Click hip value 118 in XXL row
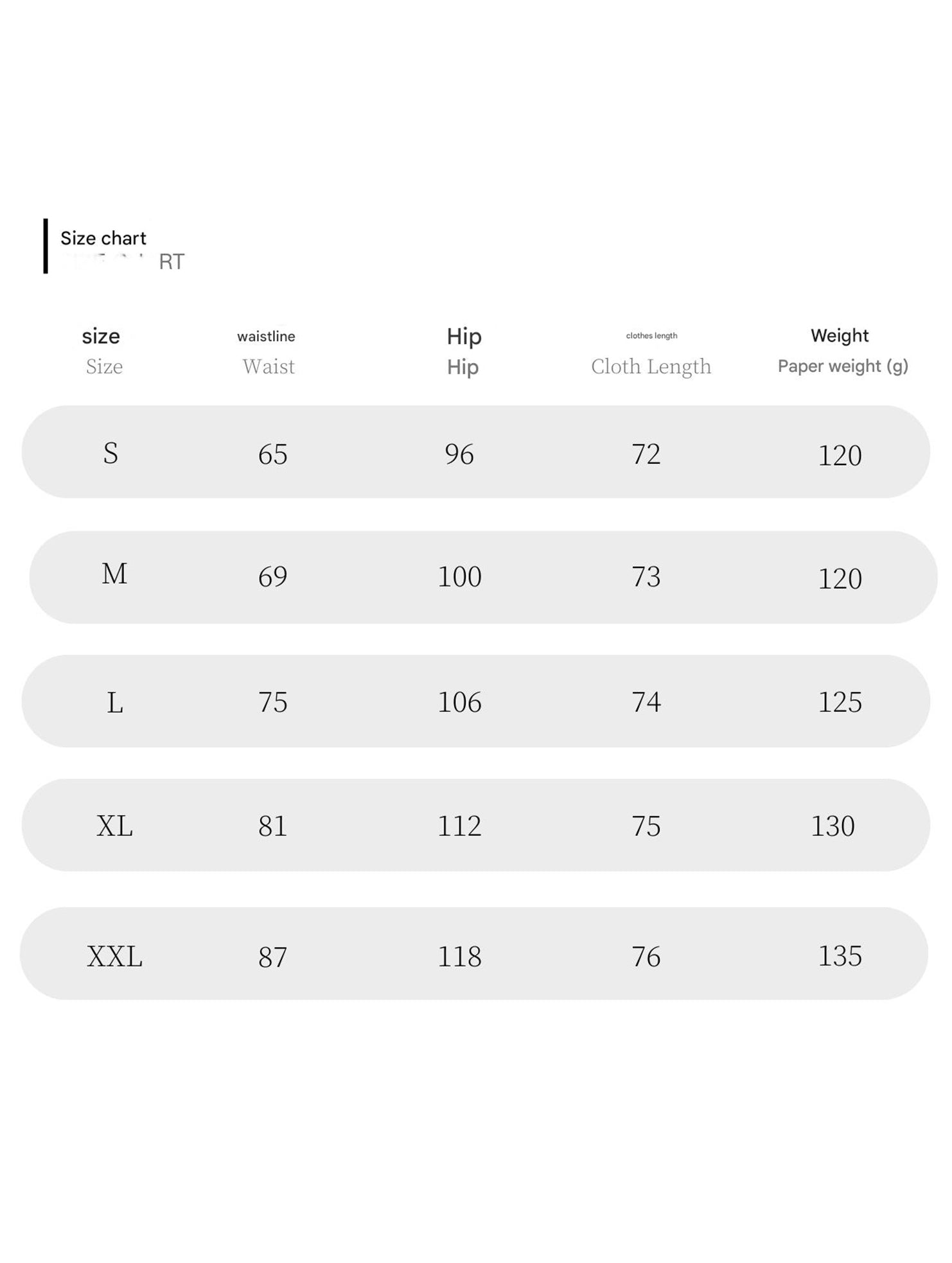The height and width of the screenshot is (1263, 952). pyautogui.click(x=459, y=957)
